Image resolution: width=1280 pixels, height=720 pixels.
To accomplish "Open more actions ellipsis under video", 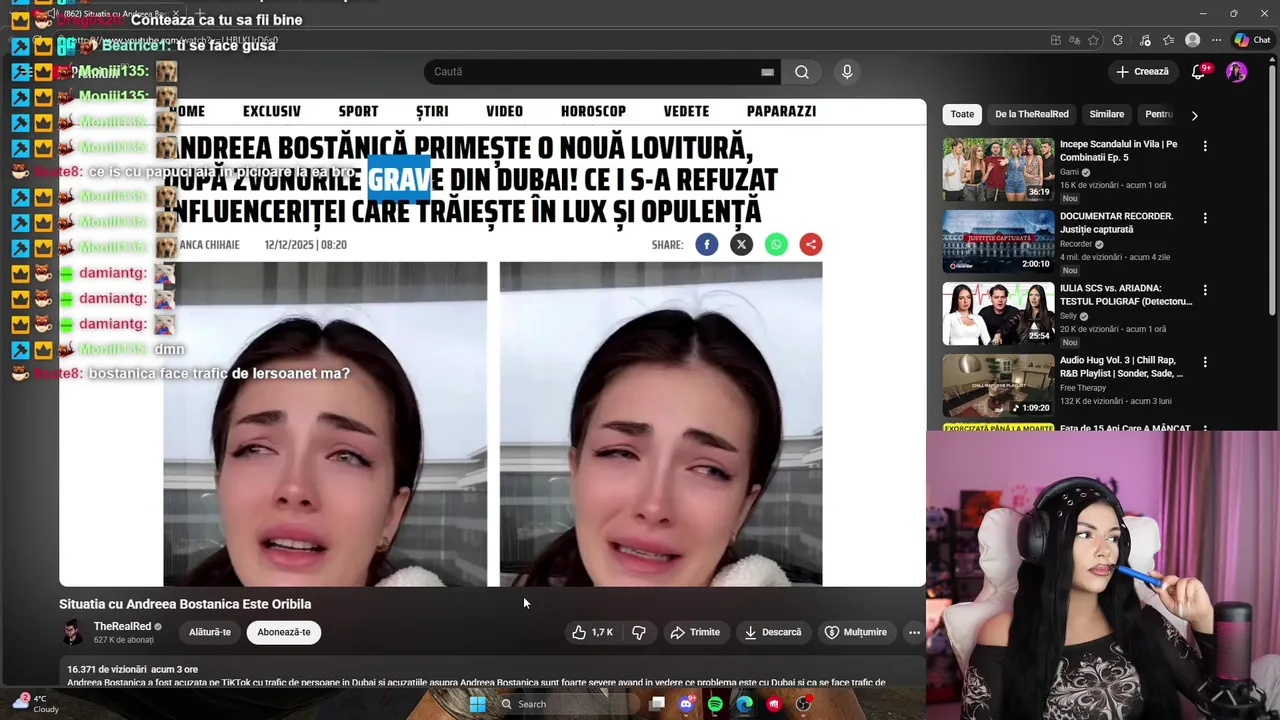I will coord(914,632).
